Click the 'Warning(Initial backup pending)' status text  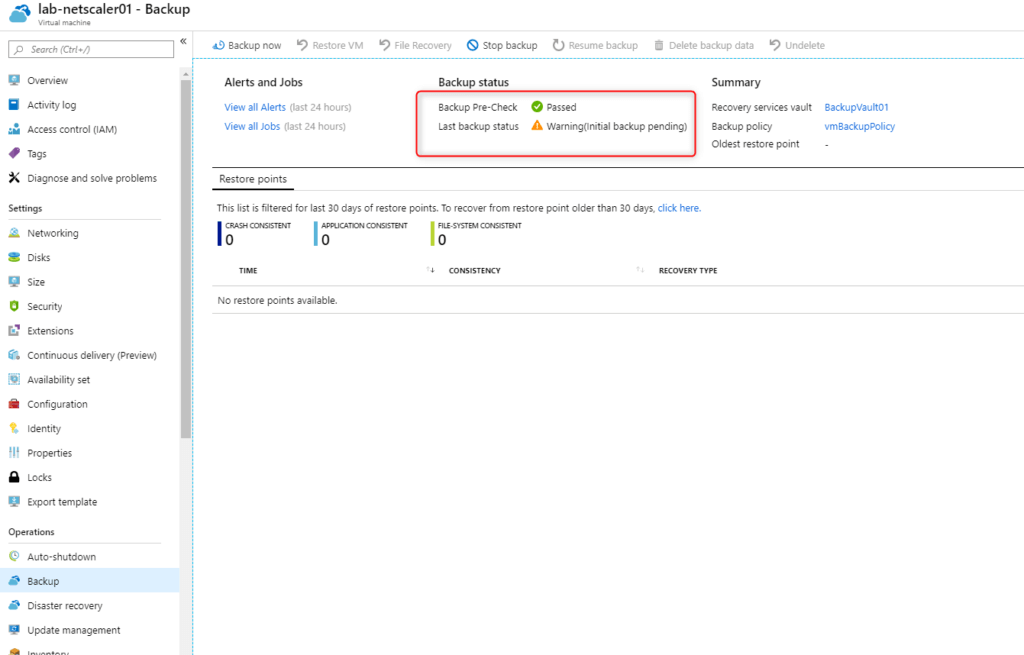click(x=616, y=126)
